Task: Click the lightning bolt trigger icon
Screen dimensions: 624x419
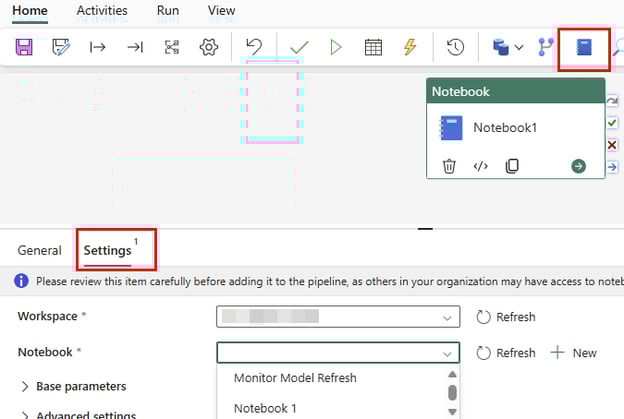Action: point(410,47)
